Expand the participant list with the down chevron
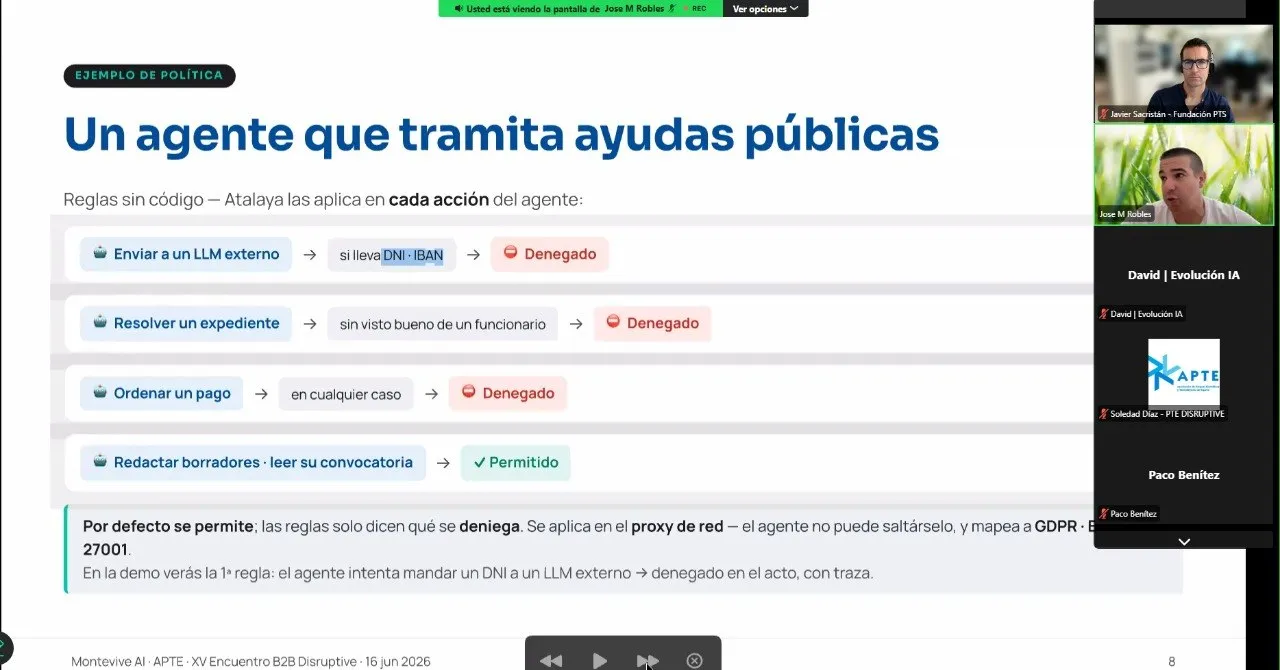Screen dimensions: 1280x670 [1184, 541]
